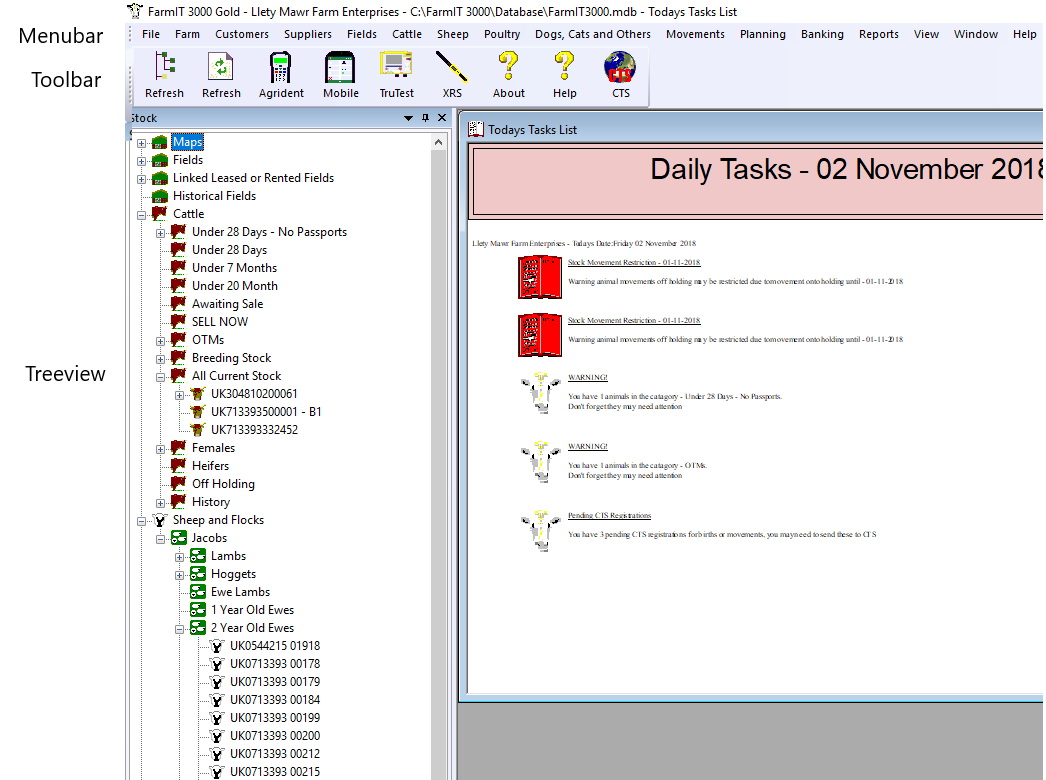
Task: Click the Help question-mark toolbar button
Action: click(564, 75)
